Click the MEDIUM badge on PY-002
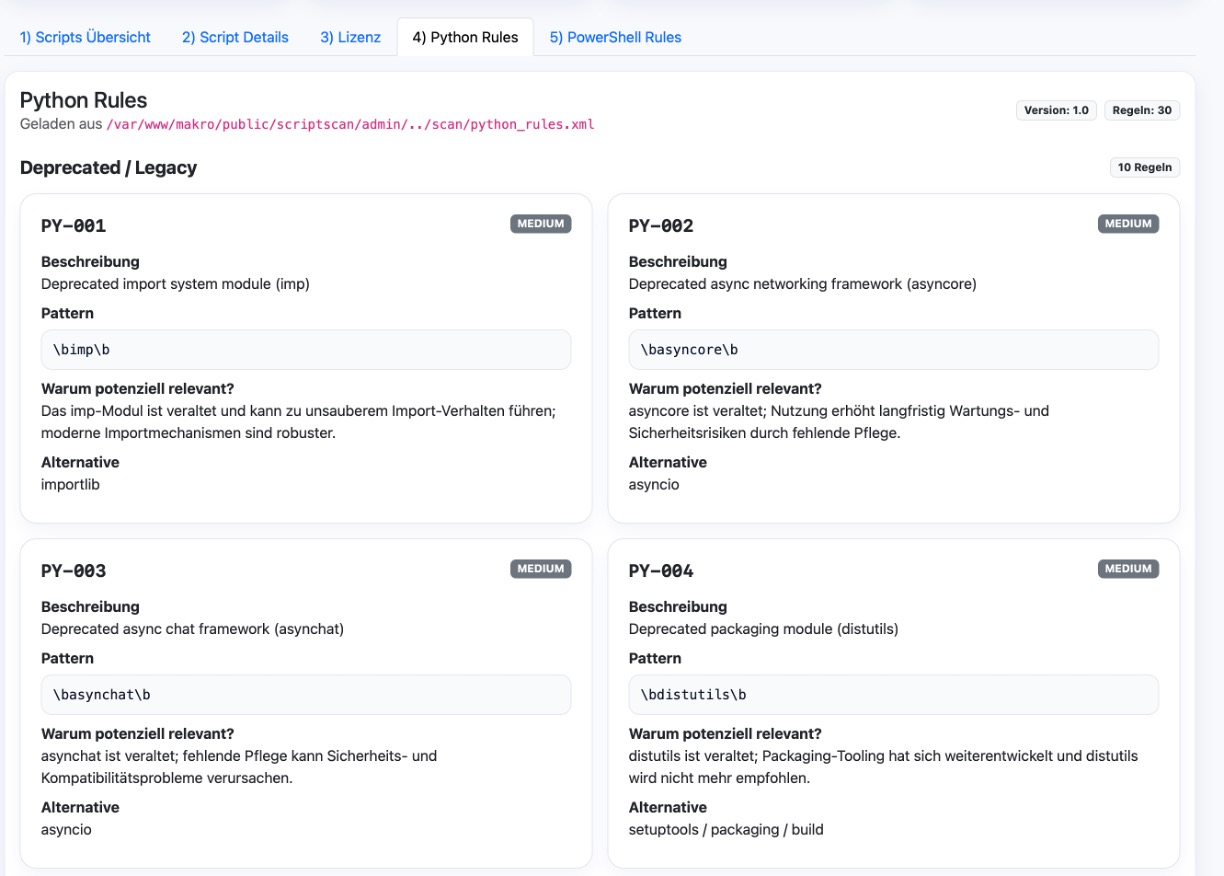The width and height of the screenshot is (1224, 876). [x=1128, y=224]
